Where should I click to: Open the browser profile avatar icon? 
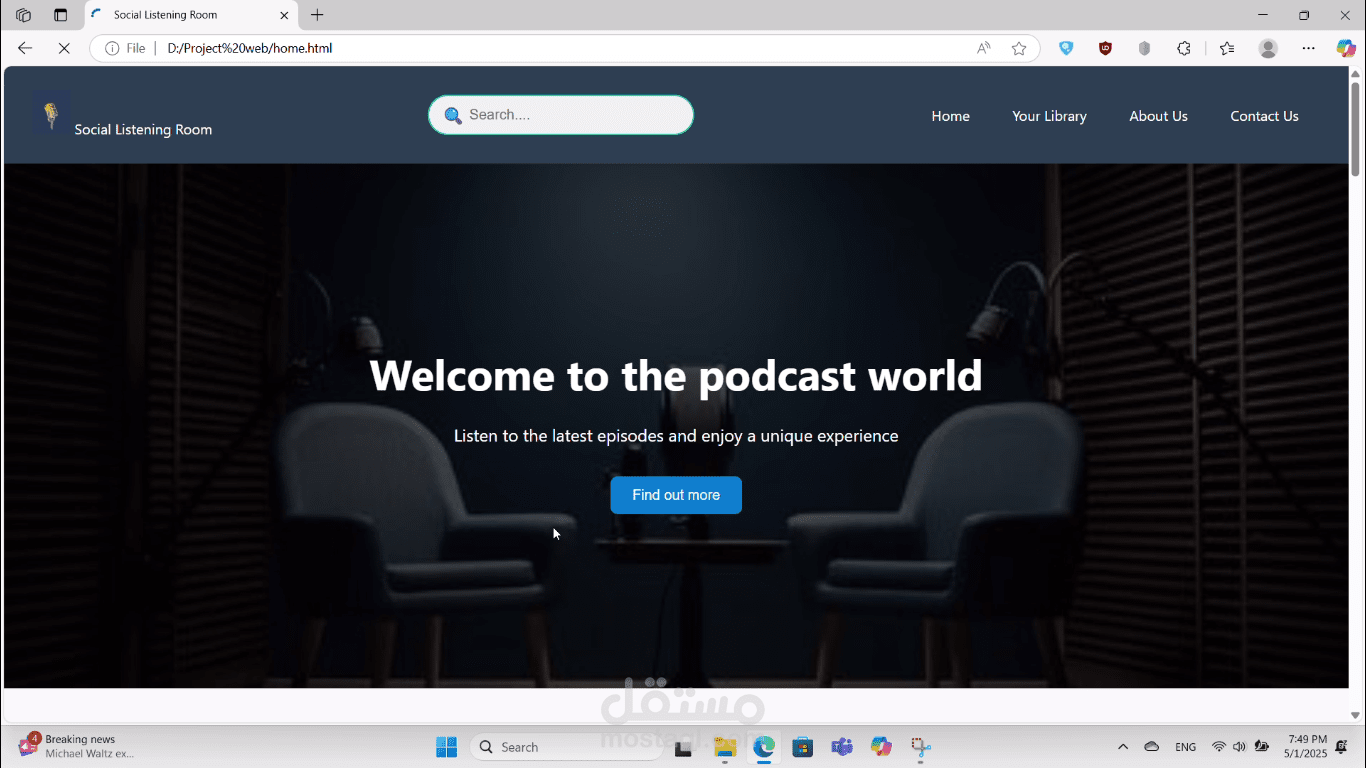1268,48
